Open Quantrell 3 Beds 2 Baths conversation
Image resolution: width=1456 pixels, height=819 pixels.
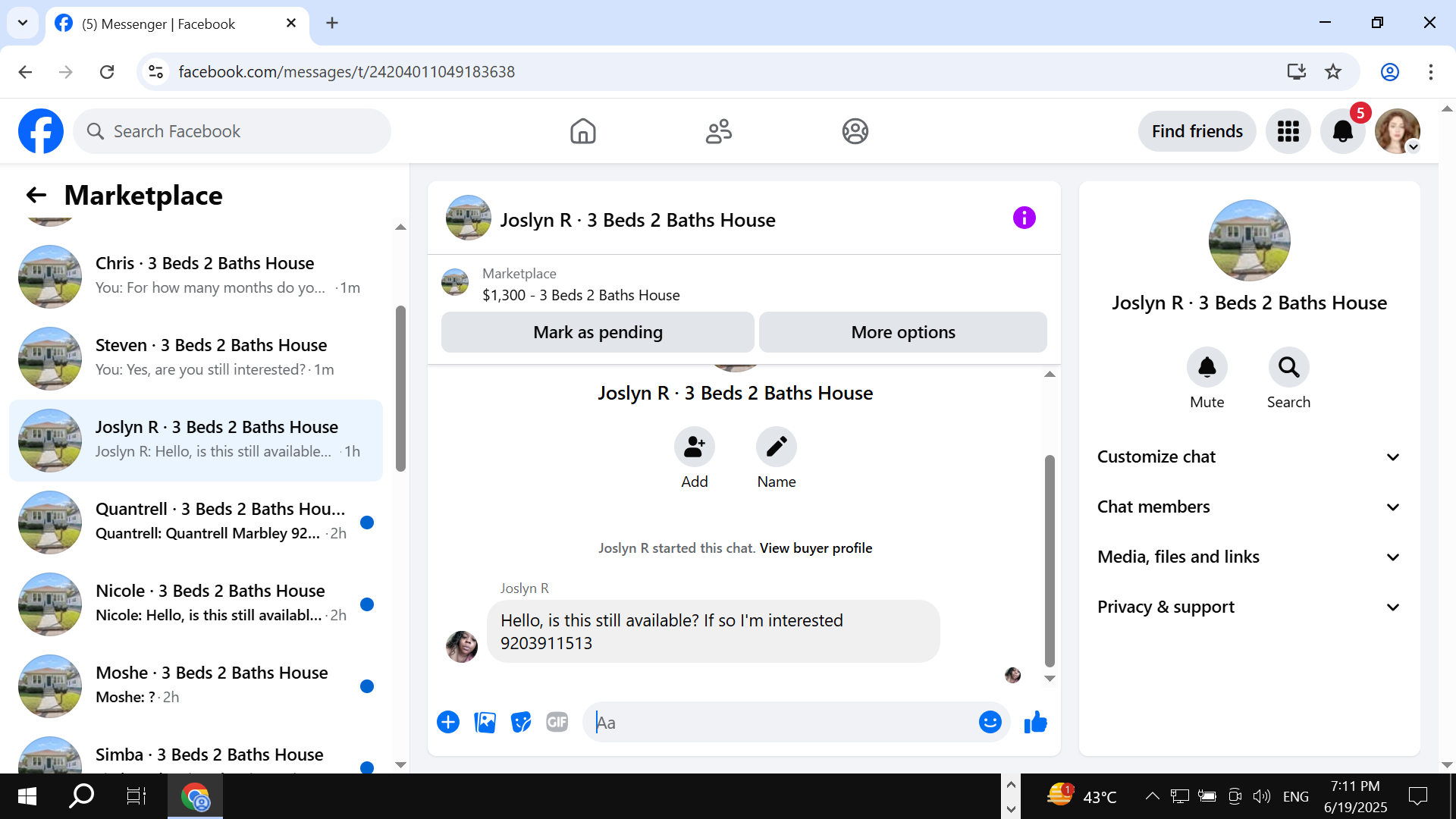coord(196,522)
